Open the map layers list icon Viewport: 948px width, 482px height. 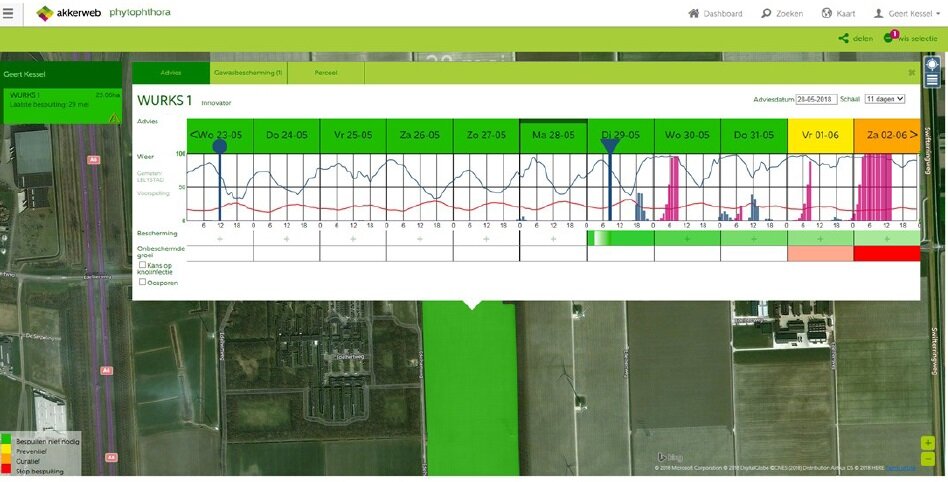932,80
